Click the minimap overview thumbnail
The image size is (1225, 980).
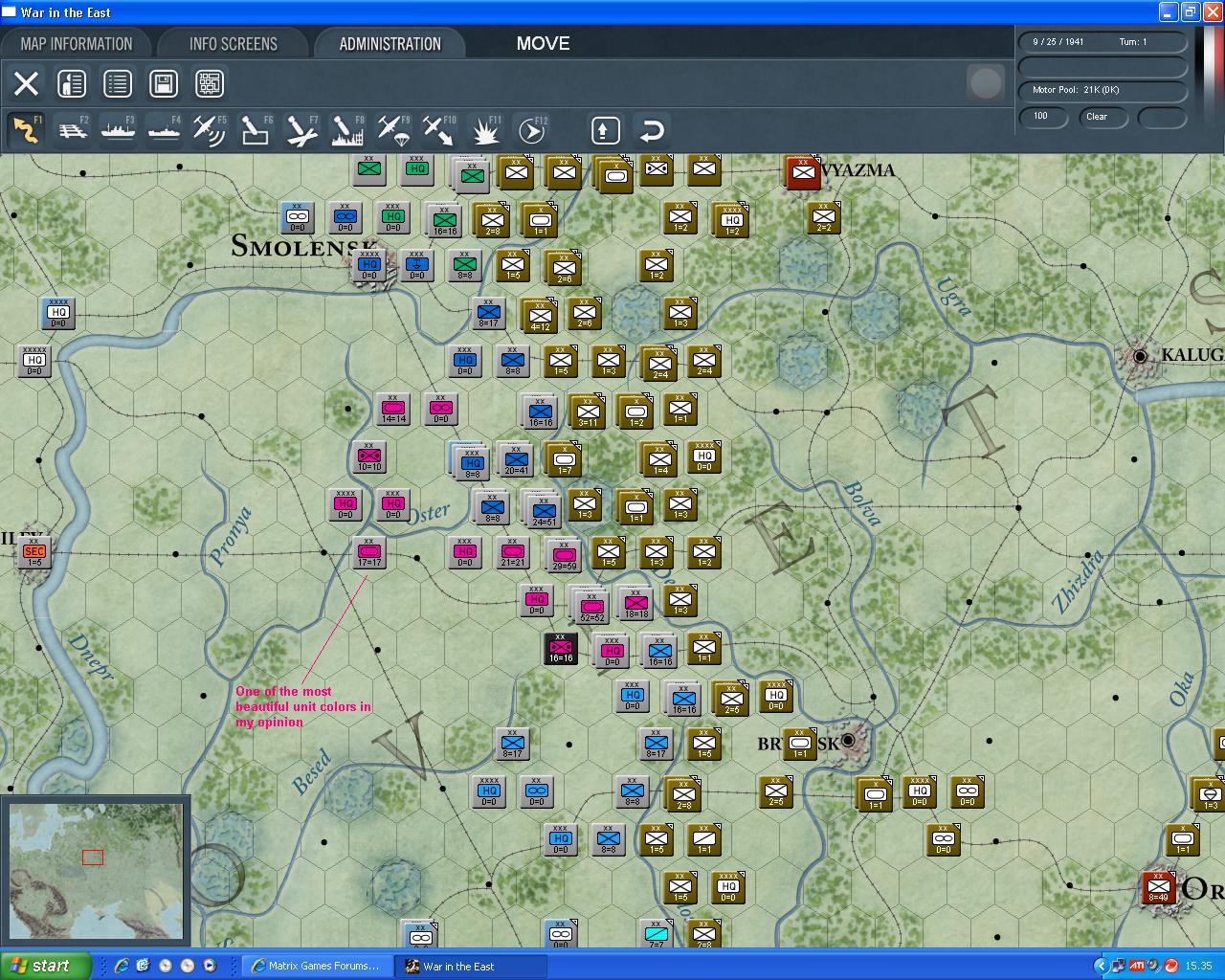pyautogui.click(x=95, y=871)
